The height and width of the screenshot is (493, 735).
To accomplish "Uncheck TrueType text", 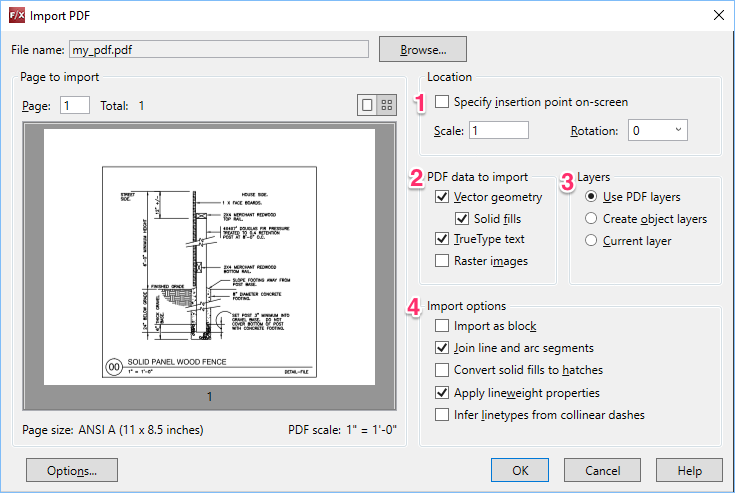I will [x=442, y=239].
